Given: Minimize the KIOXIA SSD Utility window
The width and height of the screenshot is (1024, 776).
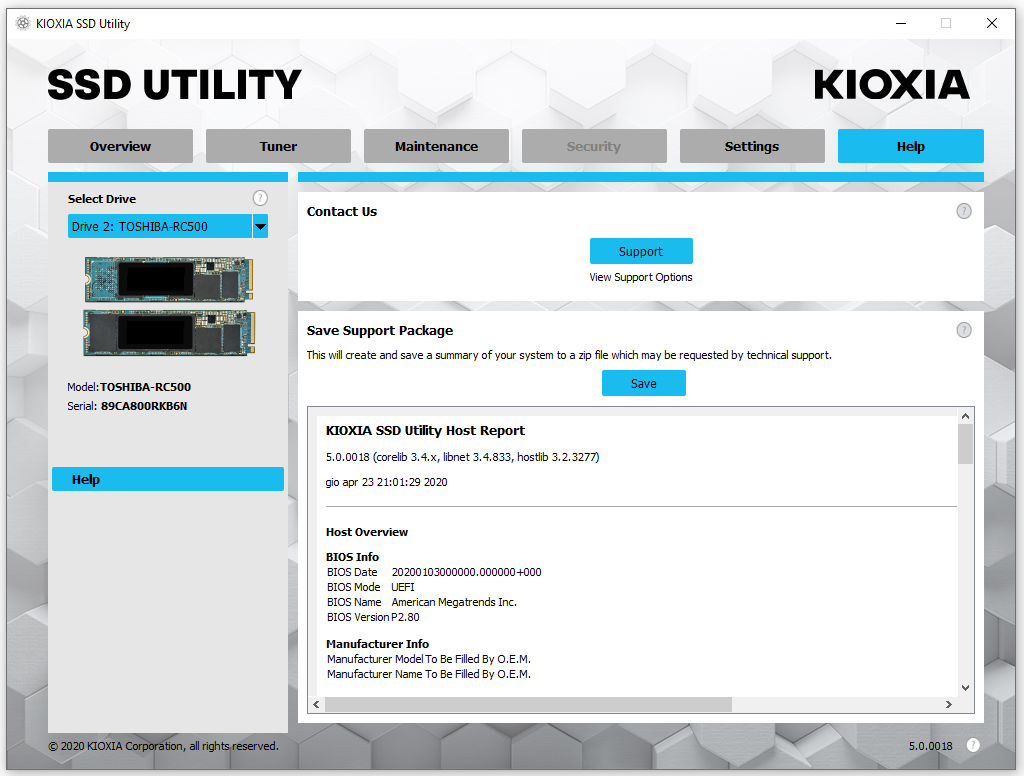Looking at the screenshot, I should click(901, 24).
